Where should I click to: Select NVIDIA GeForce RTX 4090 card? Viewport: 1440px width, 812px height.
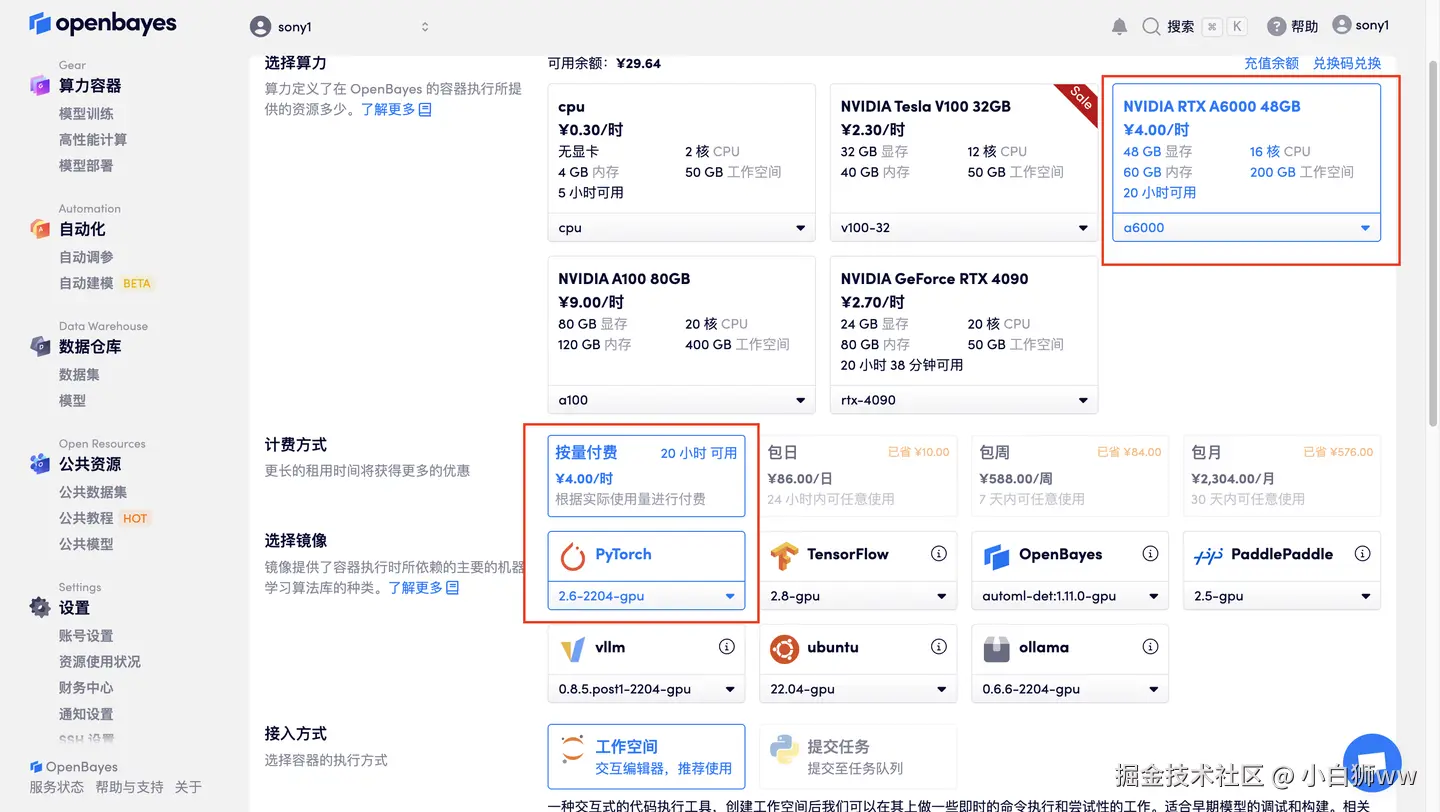click(x=963, y=320)
